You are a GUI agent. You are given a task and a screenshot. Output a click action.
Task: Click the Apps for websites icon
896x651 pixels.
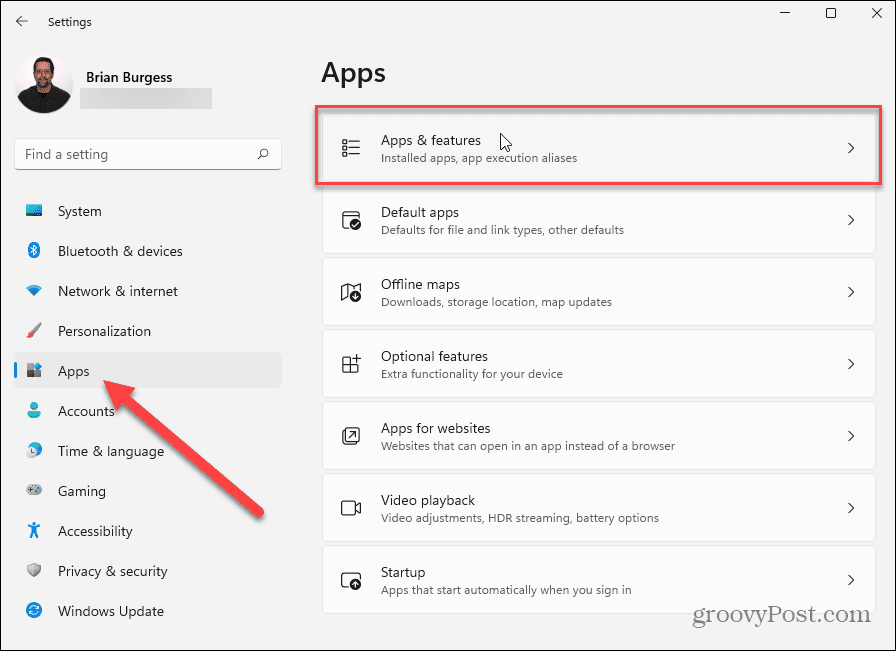click(x=351, y=436)
